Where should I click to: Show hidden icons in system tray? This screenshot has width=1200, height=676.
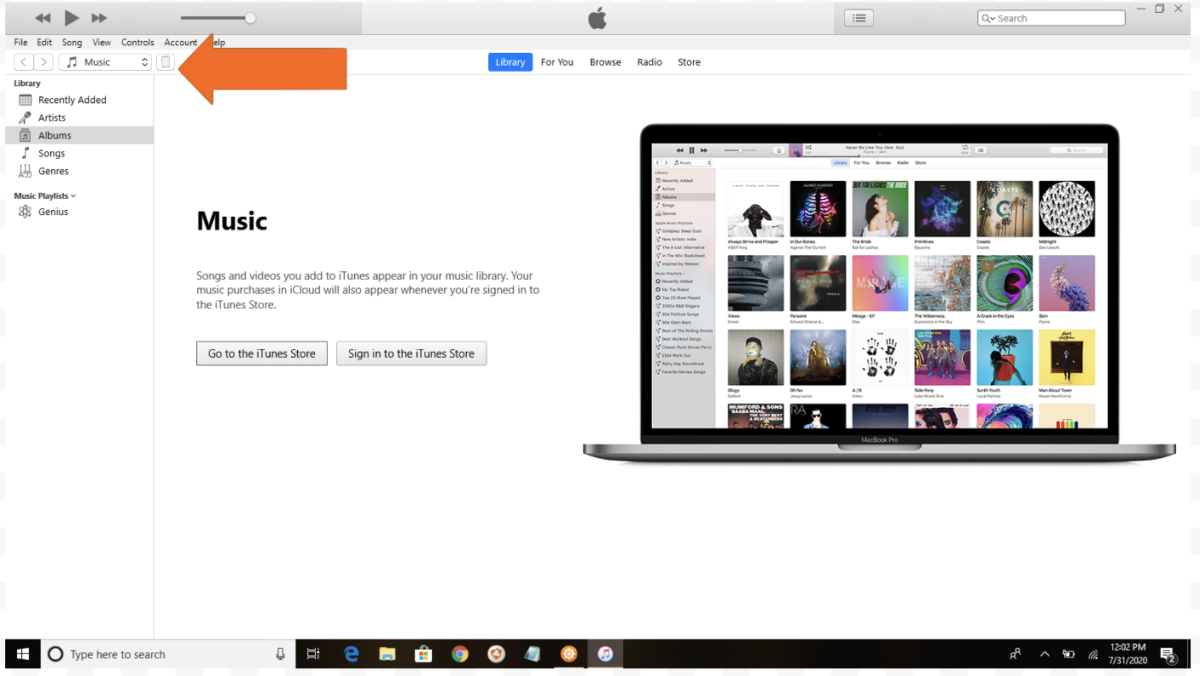[1044, 654]
